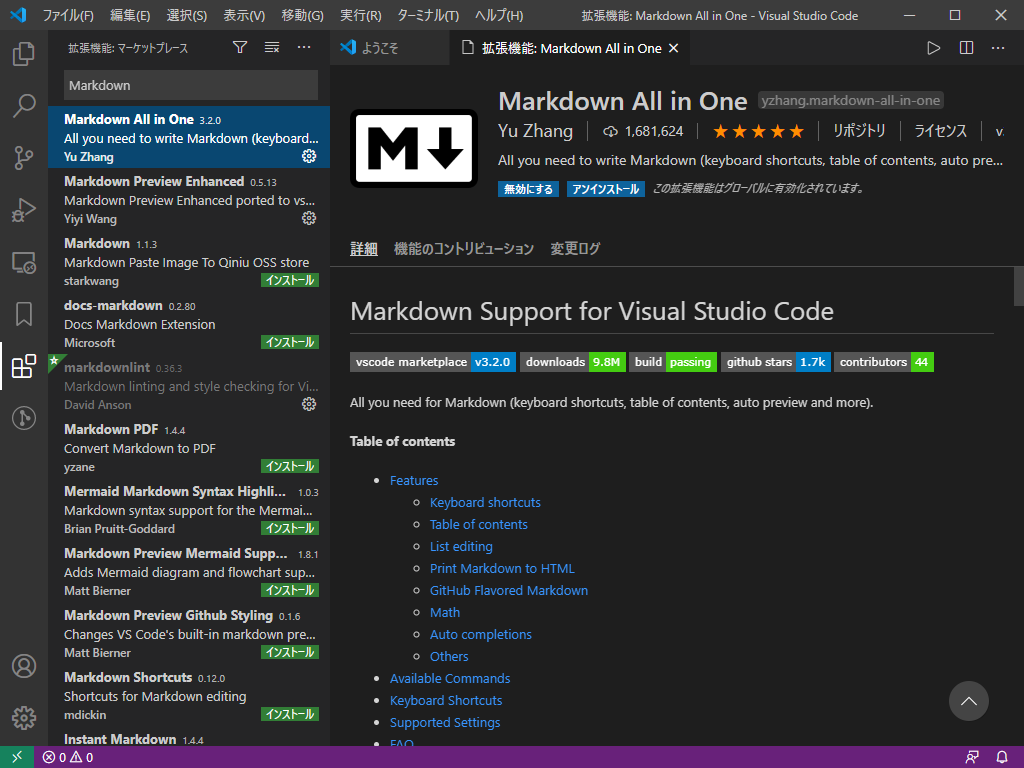
Task: Open the 編集(E) menu
Action: pos(130,16)
